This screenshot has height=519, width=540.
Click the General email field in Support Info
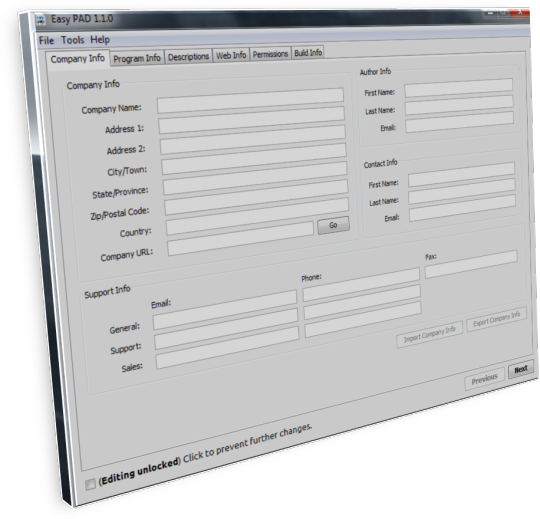click(225, 310)
